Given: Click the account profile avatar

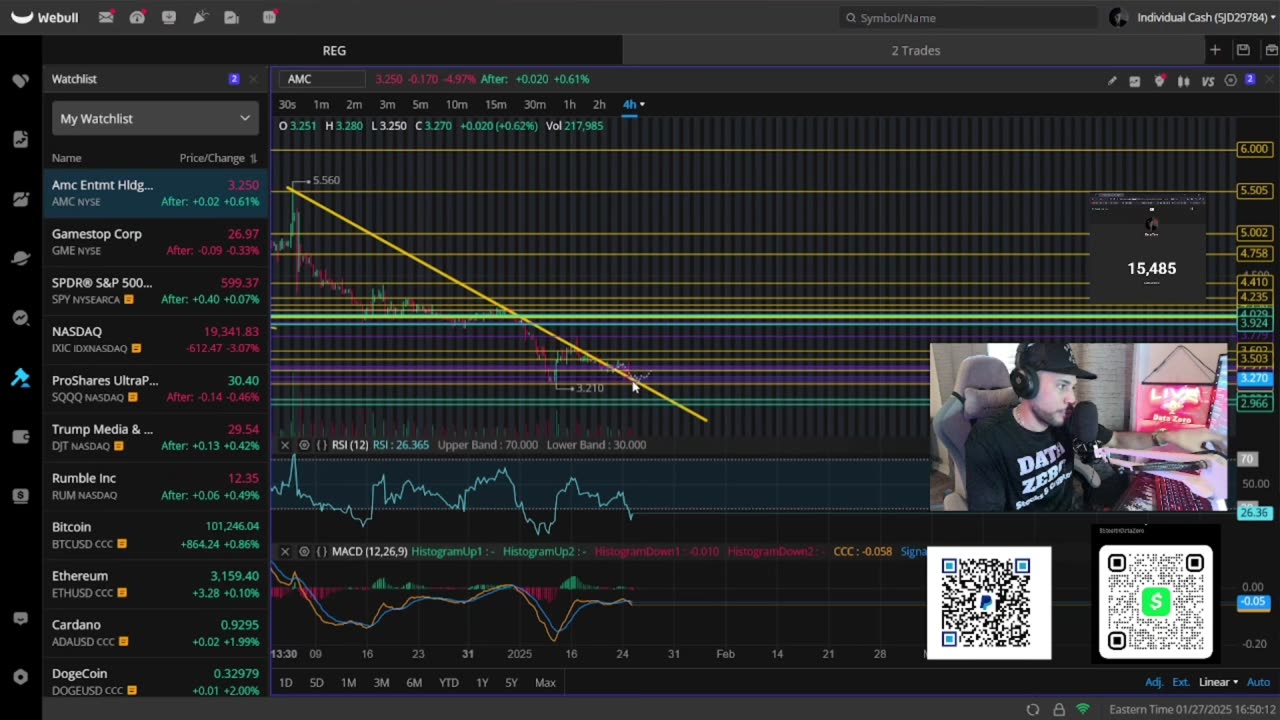Looking at the screenshot, I should [1118, 18].
